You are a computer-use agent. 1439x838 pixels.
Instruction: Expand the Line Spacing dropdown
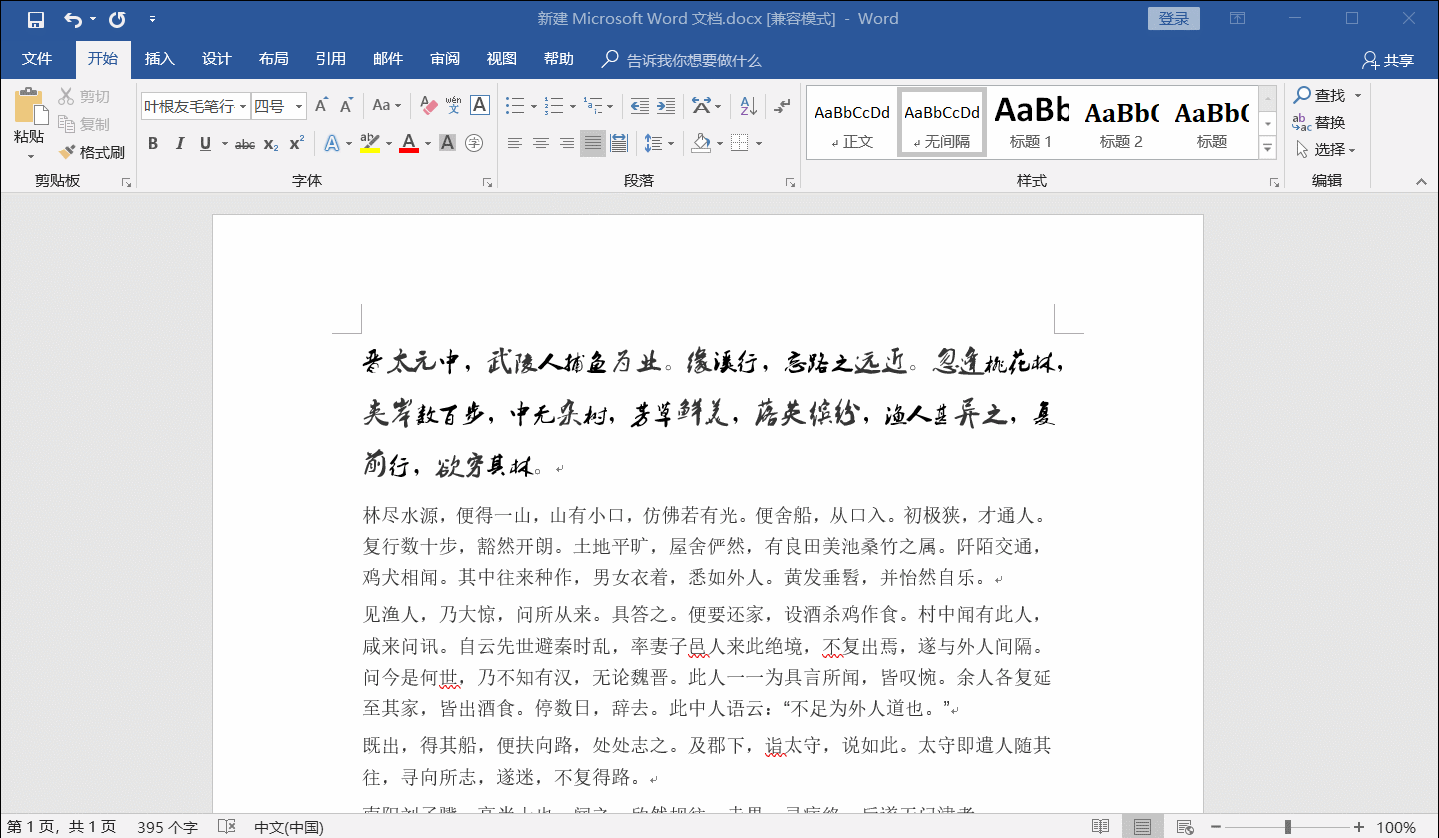click(670, 143)
